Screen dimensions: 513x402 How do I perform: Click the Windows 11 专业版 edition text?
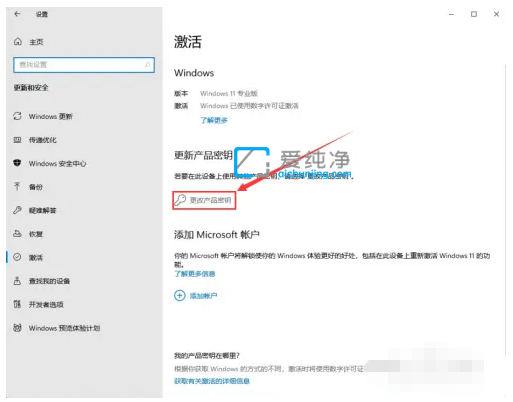[229, 93]
